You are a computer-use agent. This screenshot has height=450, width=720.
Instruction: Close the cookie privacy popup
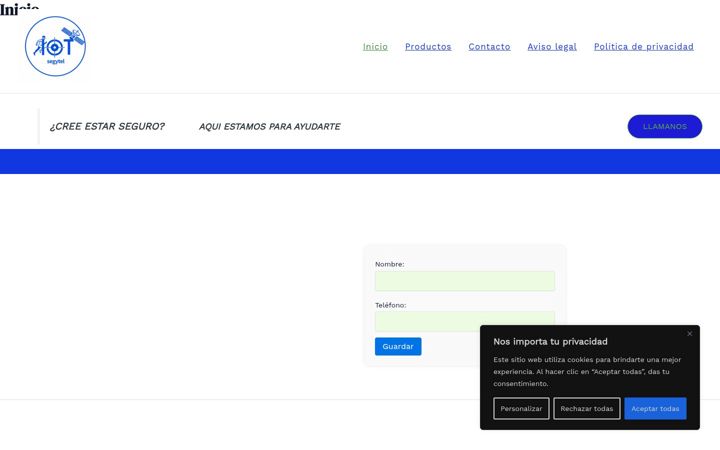click(x=689, y=334)
